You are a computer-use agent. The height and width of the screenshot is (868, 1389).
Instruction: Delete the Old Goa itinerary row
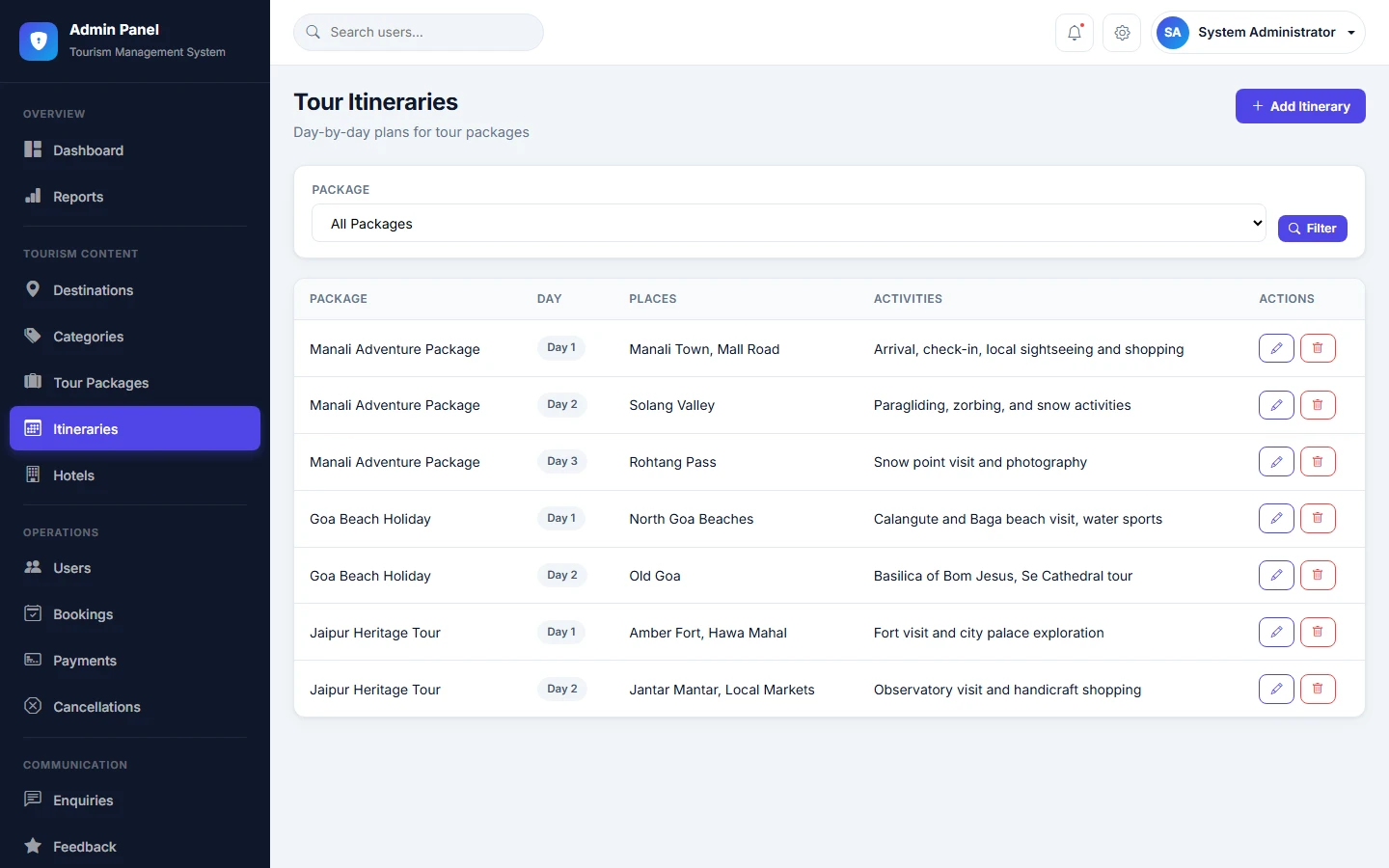click(1318, 576)
